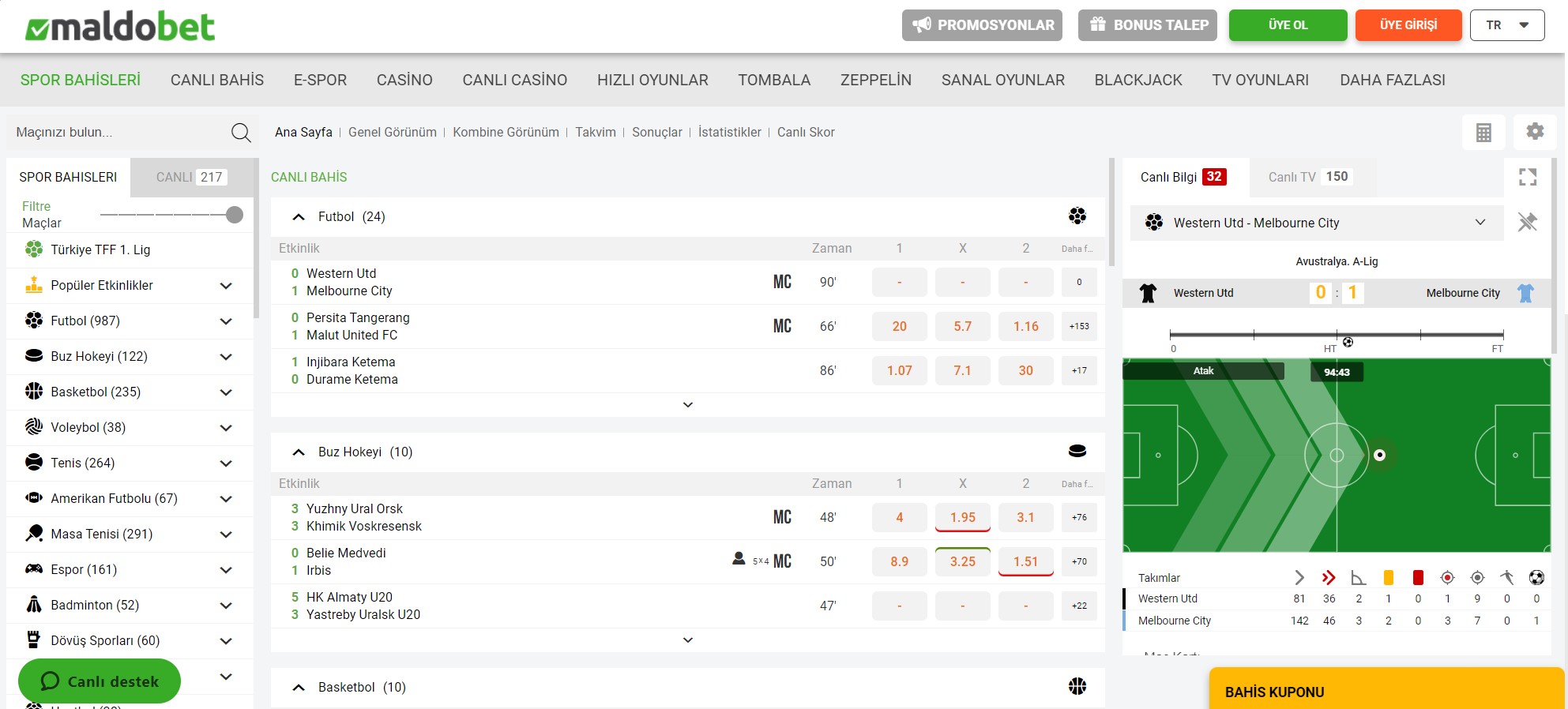Click the ÜYE OL button
The height and width of the screenshot is (709, 1568).
coord(1288,25)
